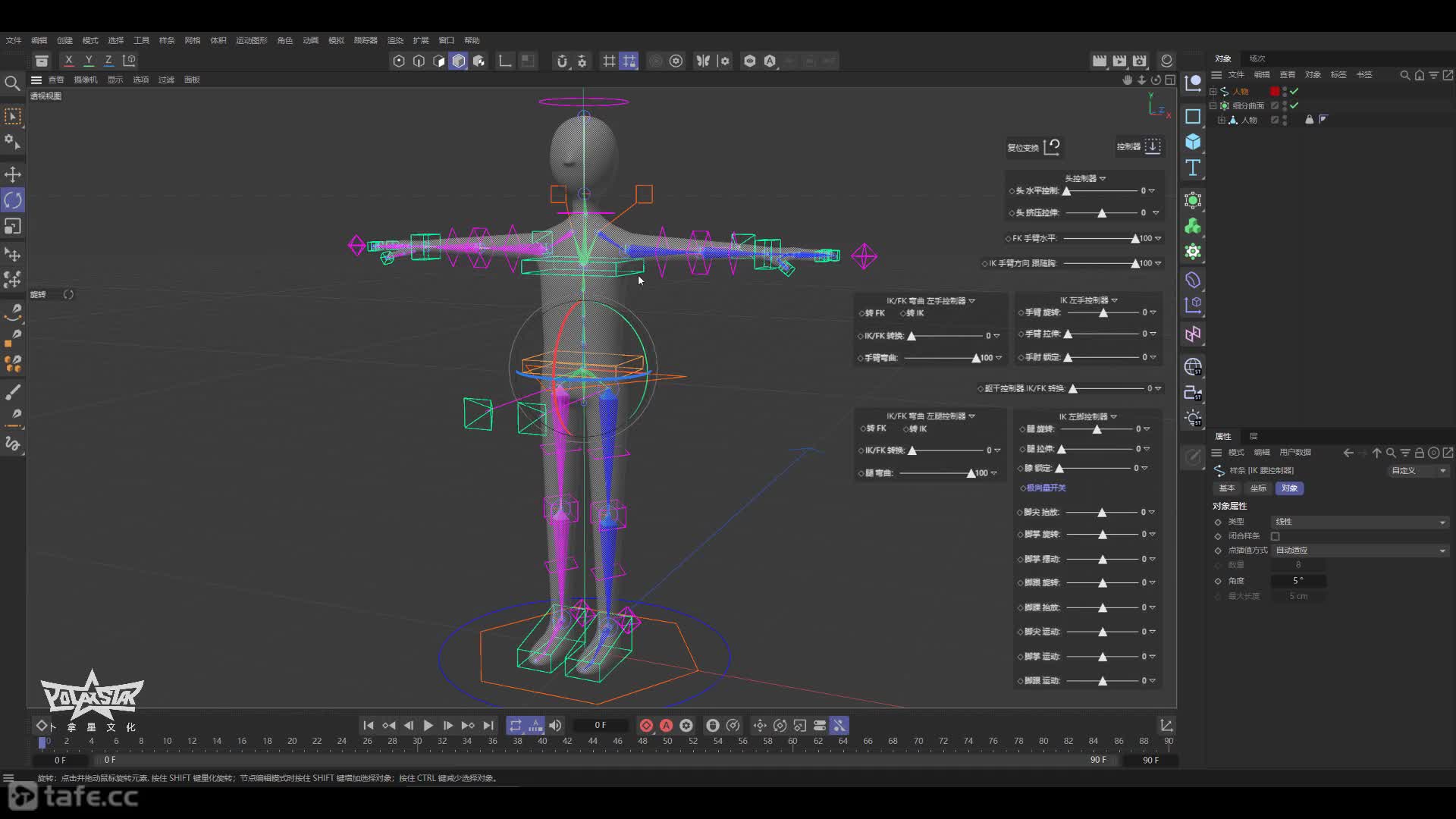Click the enable snap magnet icon
The width and height of the screenshot is (1456, 819).
point(562,61)
